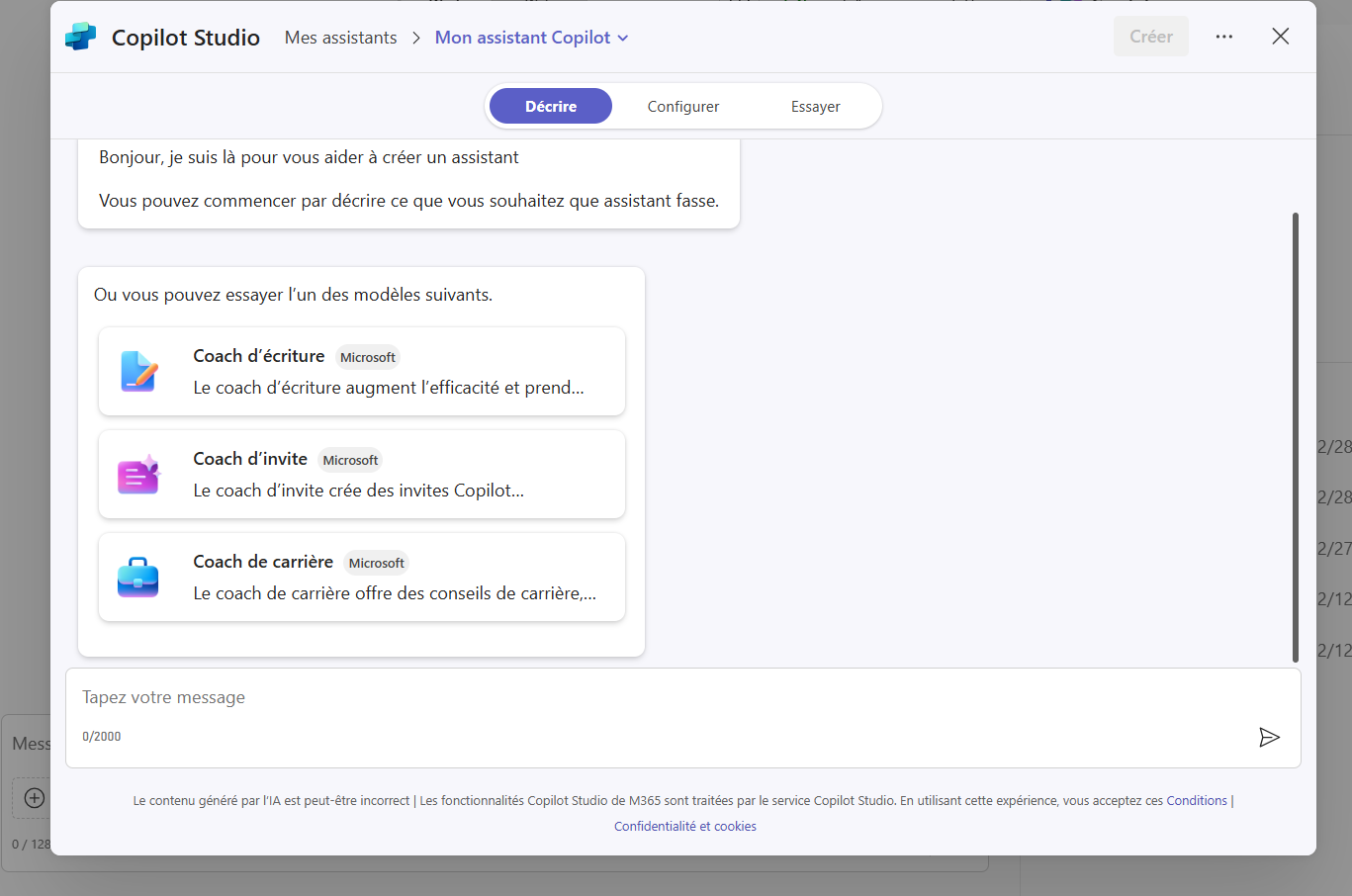This screenshot has height=896, width=1352.
Task: Click the briefcase icon of Coach de carrière
Action: click(x=138, y=578)
